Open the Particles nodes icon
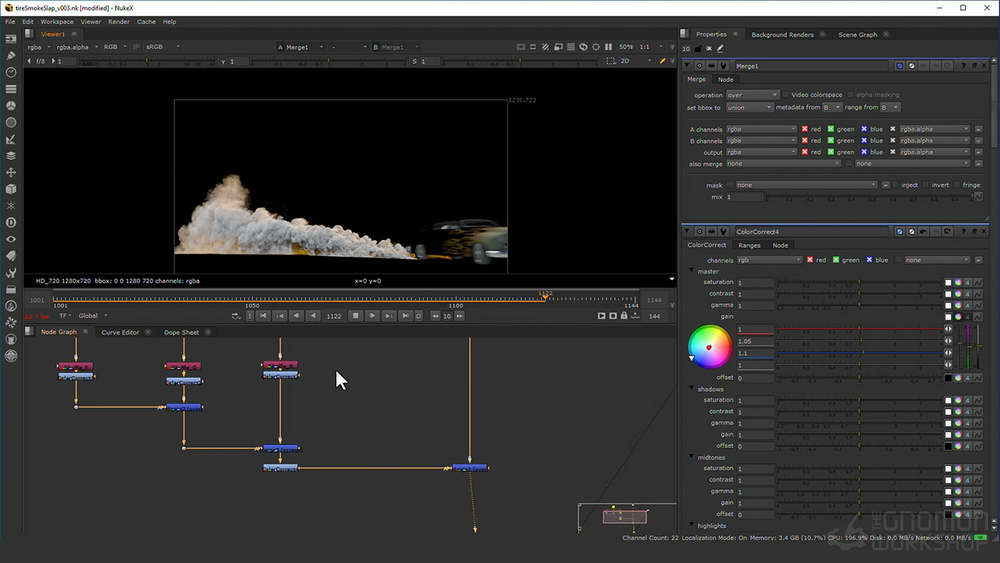 [11, 206]
